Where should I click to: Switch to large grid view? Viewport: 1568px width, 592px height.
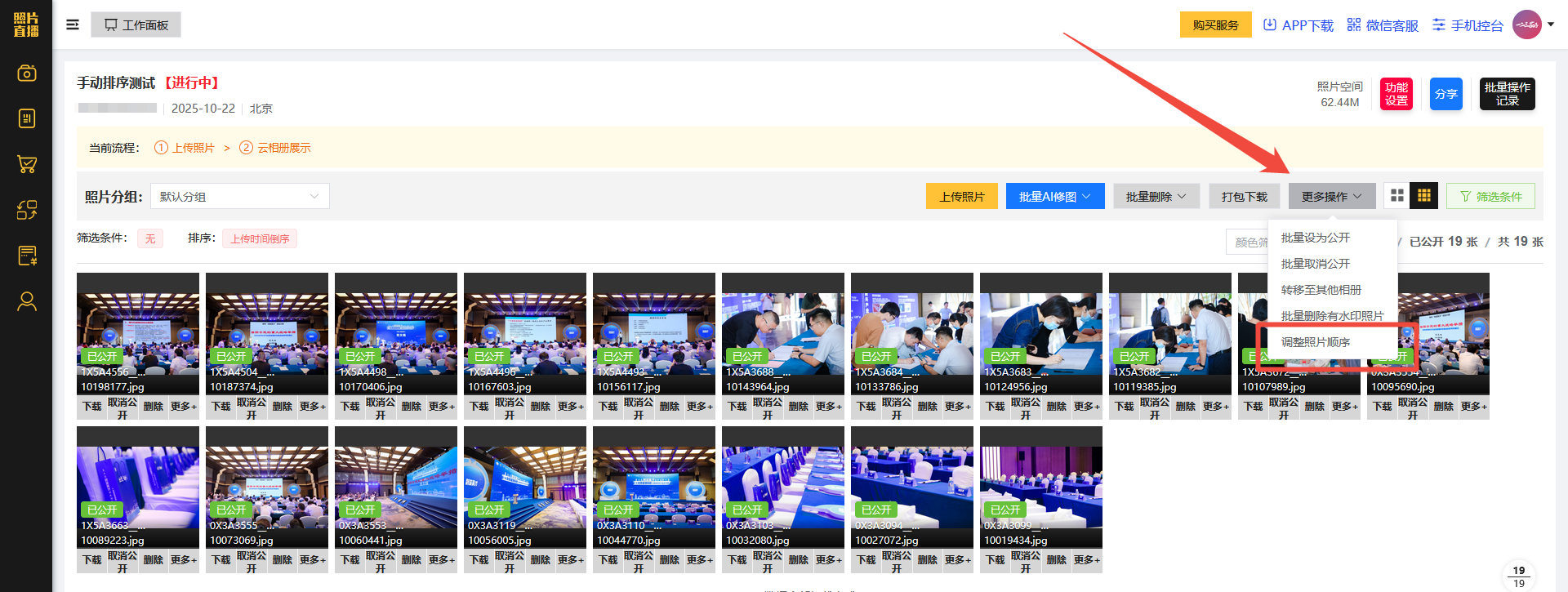coord(1397,196)
